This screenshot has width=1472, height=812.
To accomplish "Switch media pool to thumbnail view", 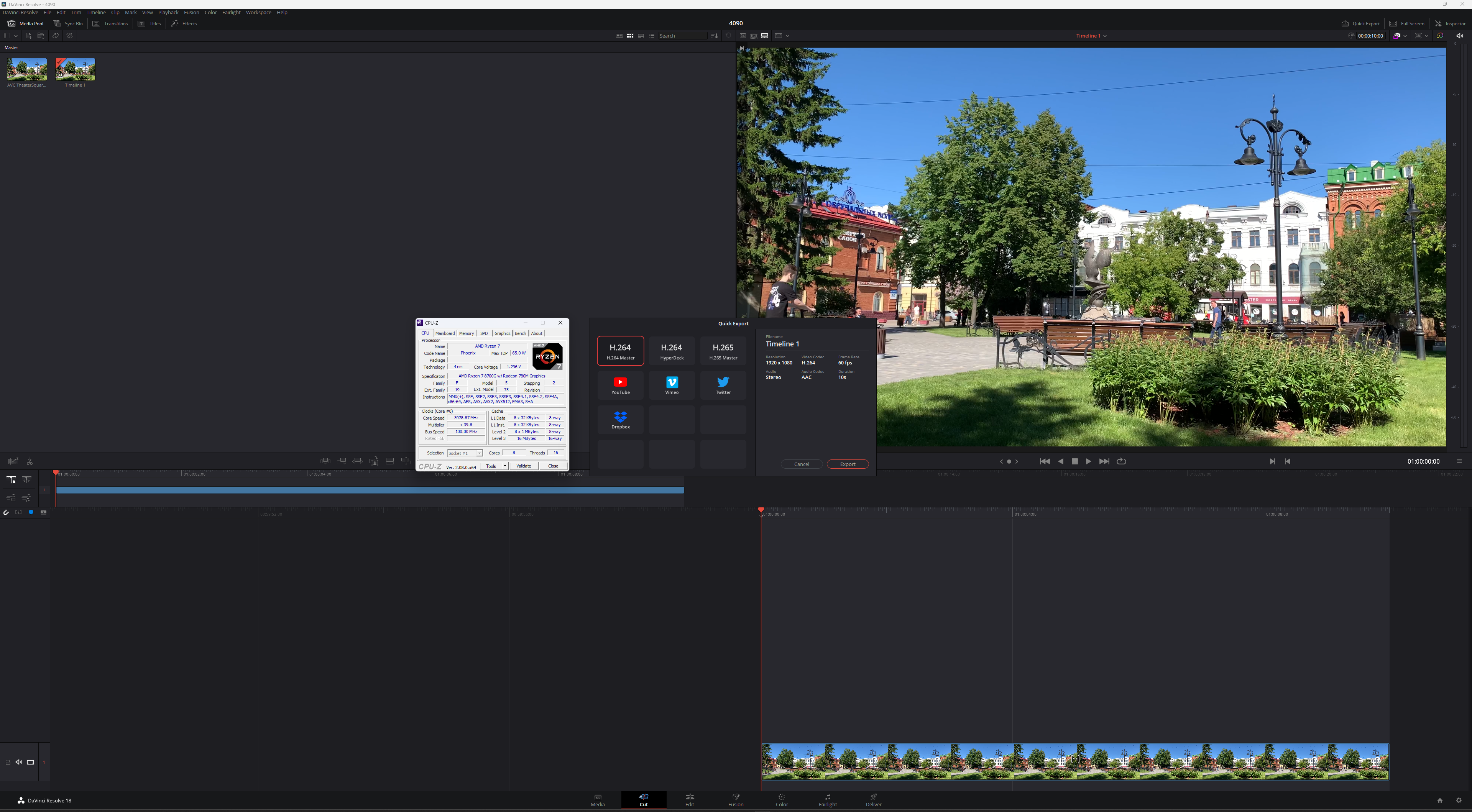I will pos(630,35).
